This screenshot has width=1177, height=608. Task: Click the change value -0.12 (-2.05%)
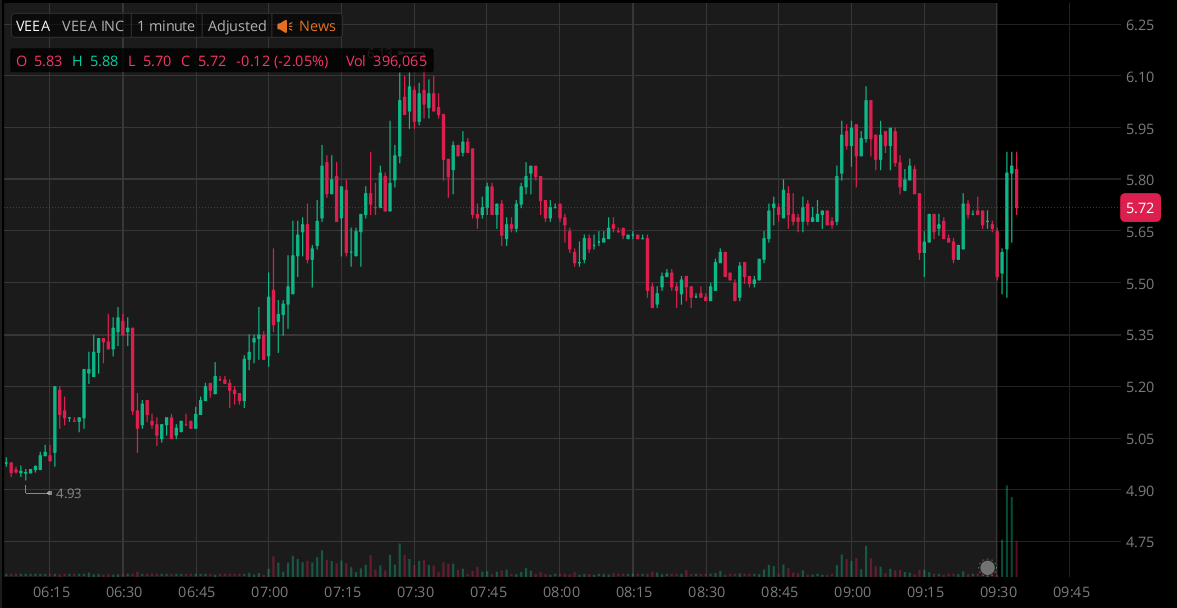point(281,62)
